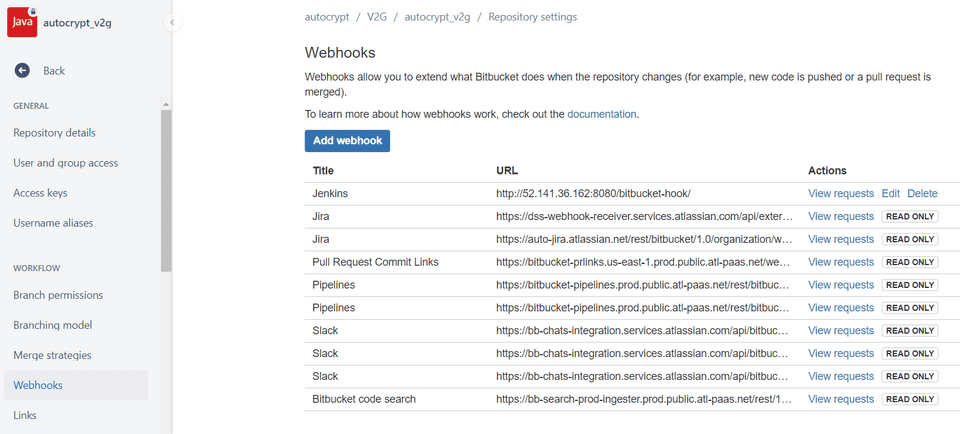Open Merge strategies settings
Viewport: 960px width, 434px height.
point(52,355)
